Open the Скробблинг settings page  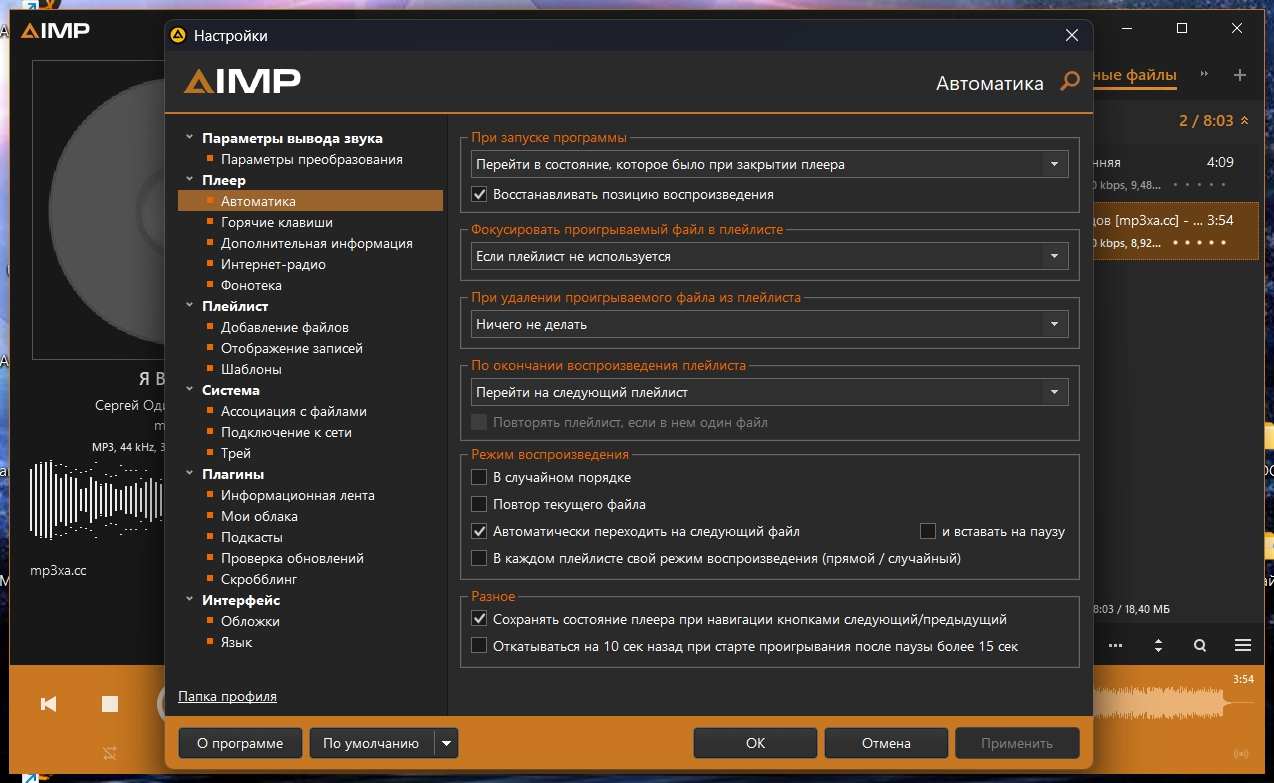259,579
